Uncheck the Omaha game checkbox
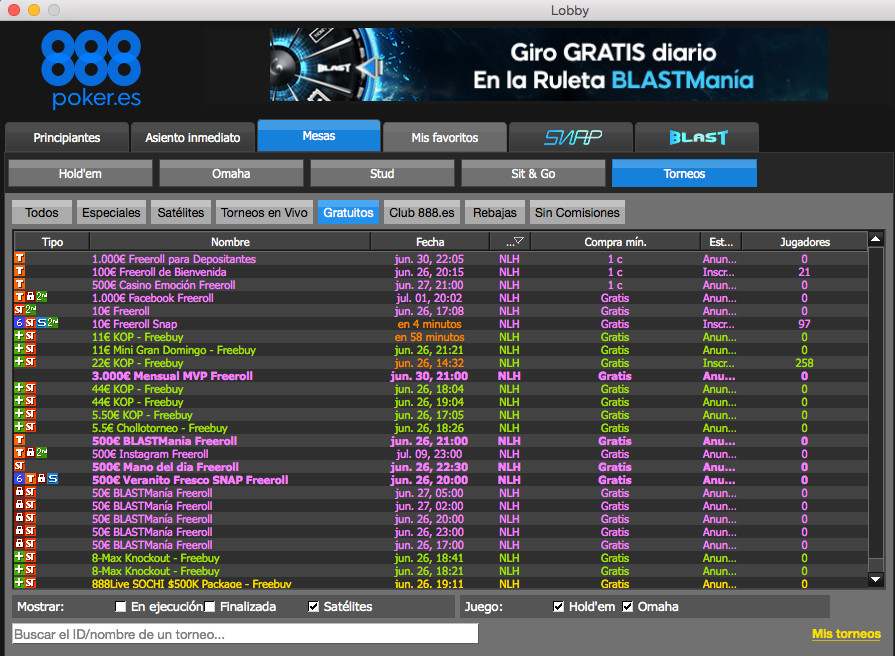The image size is (895, 656). click(x=627, y=606)
